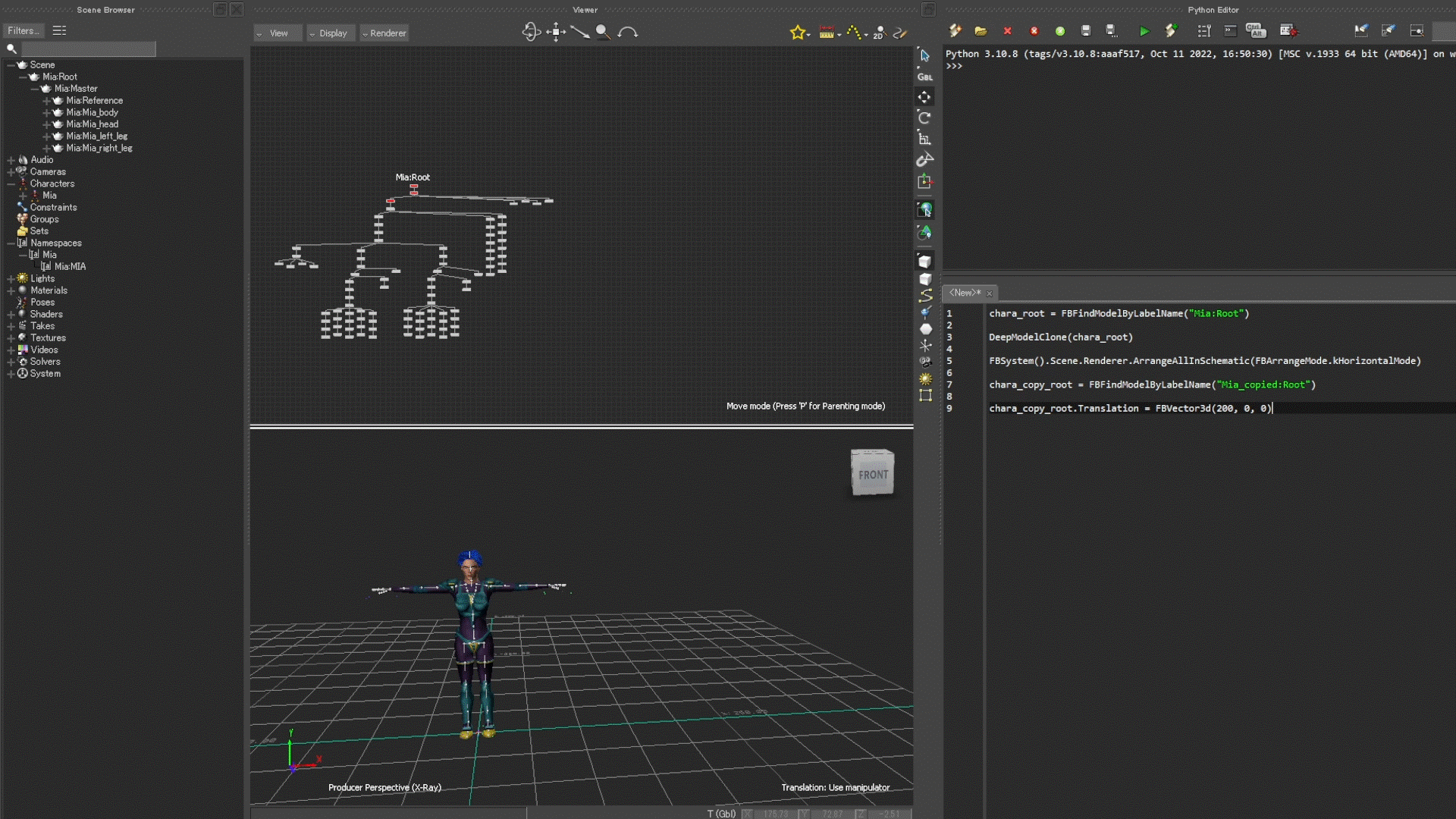The width and height of the screenshot is (1456, 819).
Task: Toggle the Ctrl Alt keyboard mode icon
Action: point(1256,30)
